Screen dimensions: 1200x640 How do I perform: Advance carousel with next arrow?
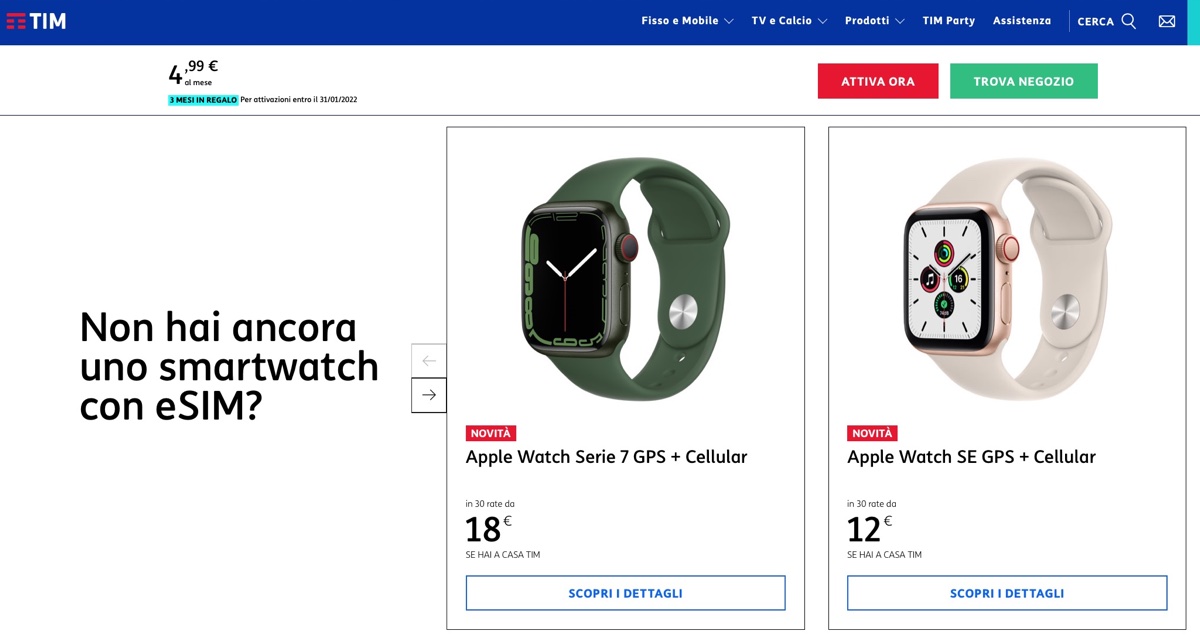click(429, 395)
